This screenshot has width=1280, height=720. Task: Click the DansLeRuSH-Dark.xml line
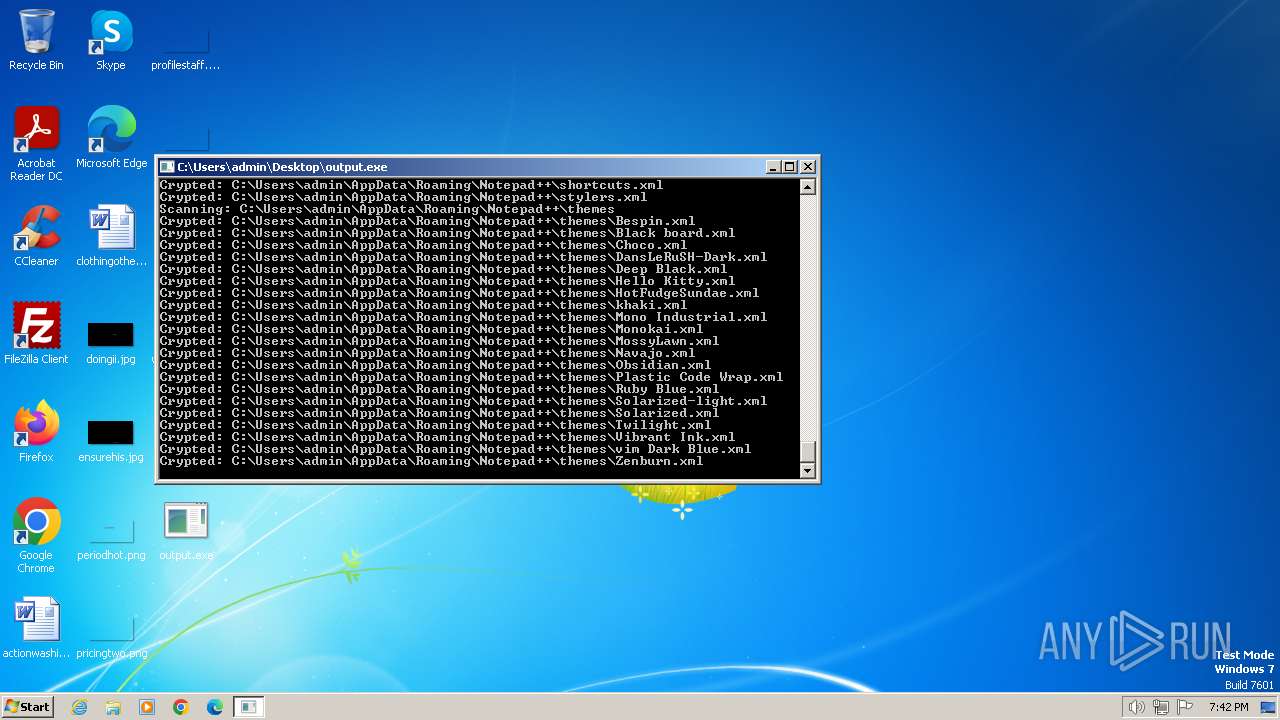pos(463,257)
